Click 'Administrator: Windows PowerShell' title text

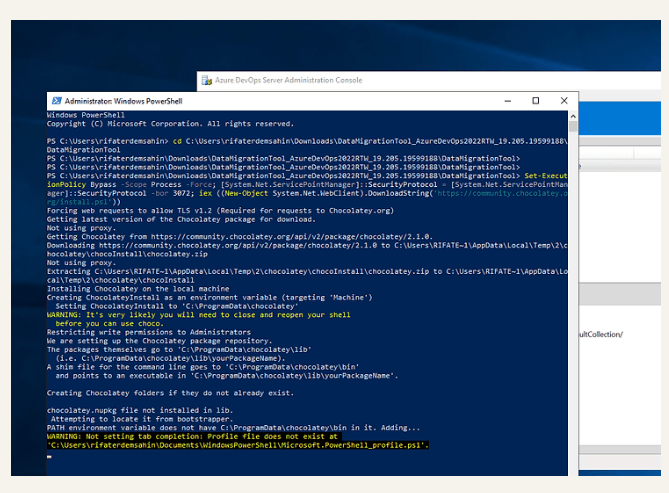pyautogui.click(x=123, y=101)
